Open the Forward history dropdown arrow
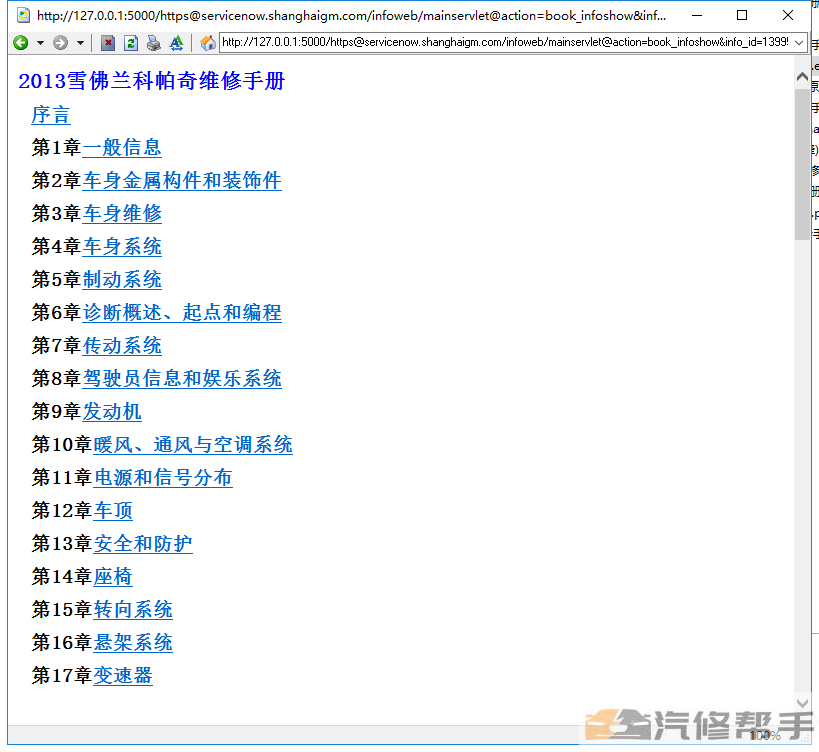Screen dimensions: 819x752 coord(80,43)
